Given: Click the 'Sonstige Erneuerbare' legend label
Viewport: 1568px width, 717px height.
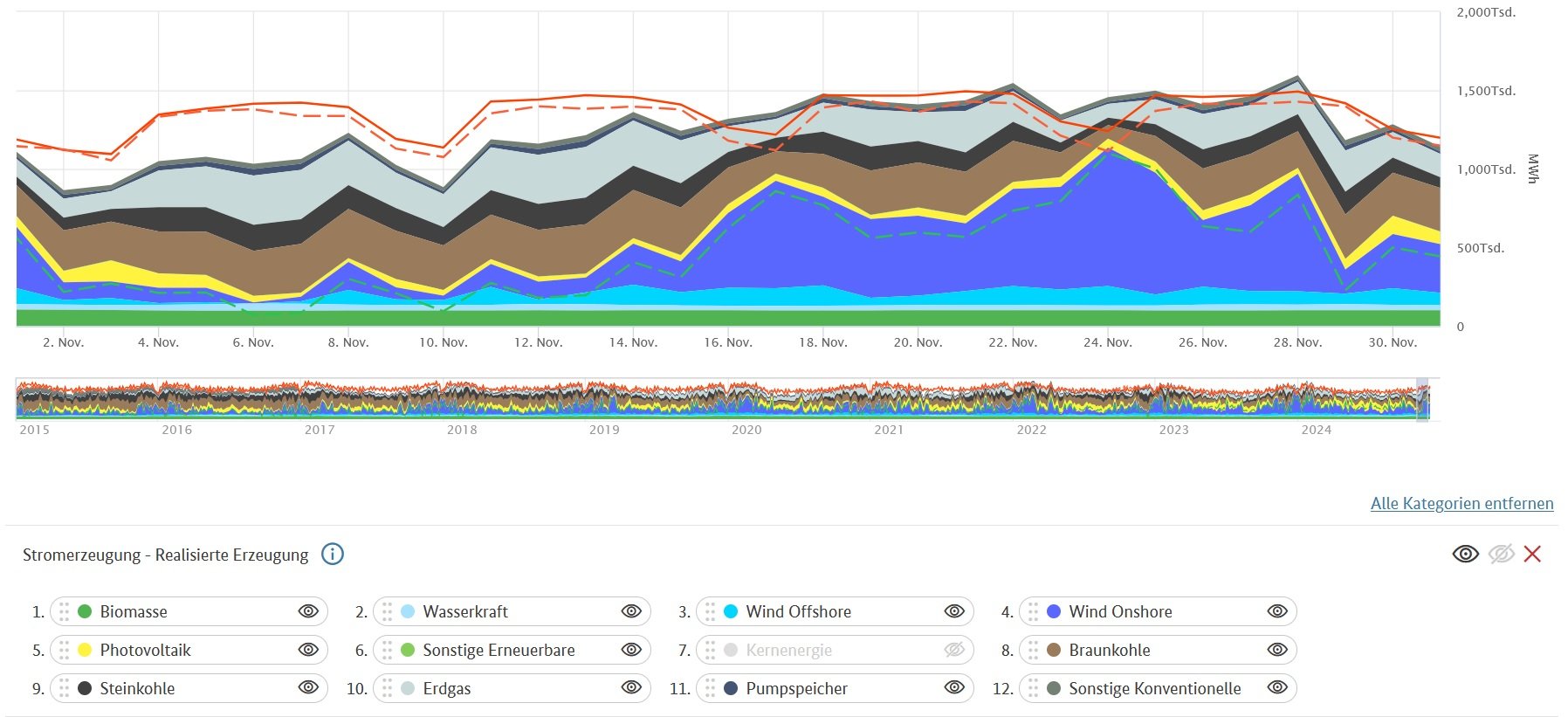Looking at the screenshot, I should pyautogui.click(x=499, y=651).
